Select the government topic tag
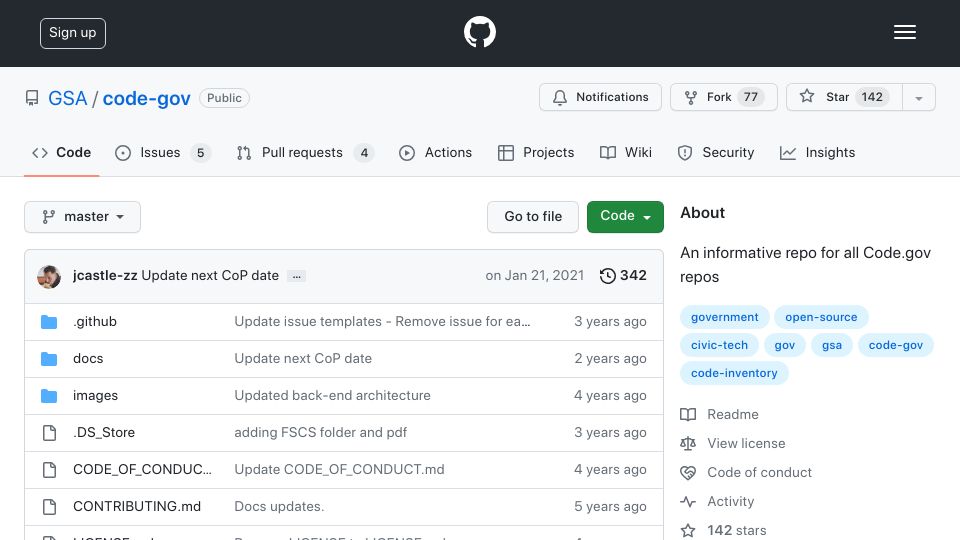The width and height of the screenshot is (960, 540). pyautogui.click(x=725, y=317)
